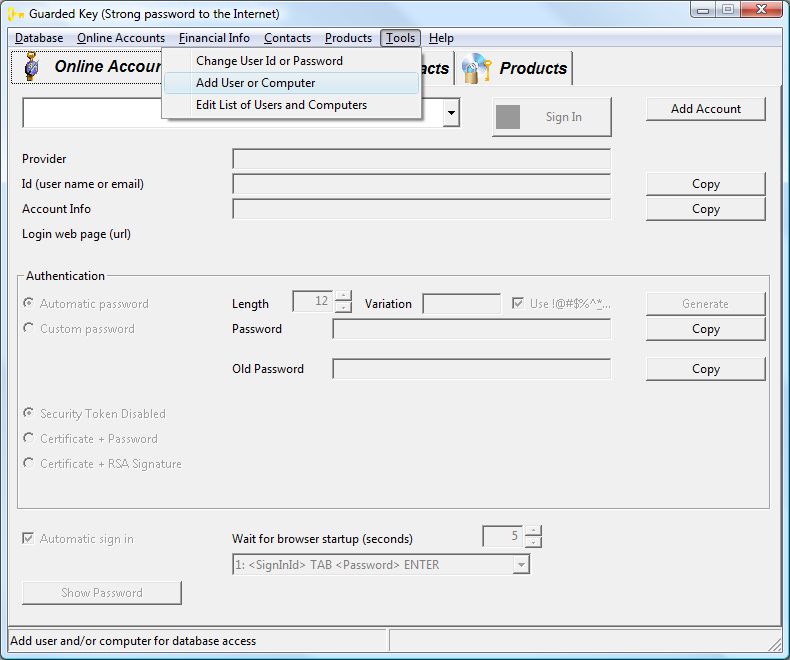Click the Provider input field
This screenshot has width=790, height=660.
pos(422,159)
